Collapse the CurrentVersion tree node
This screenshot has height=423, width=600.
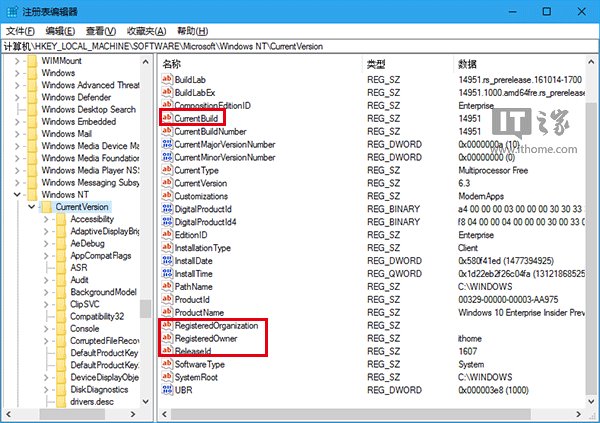(31, 207)
